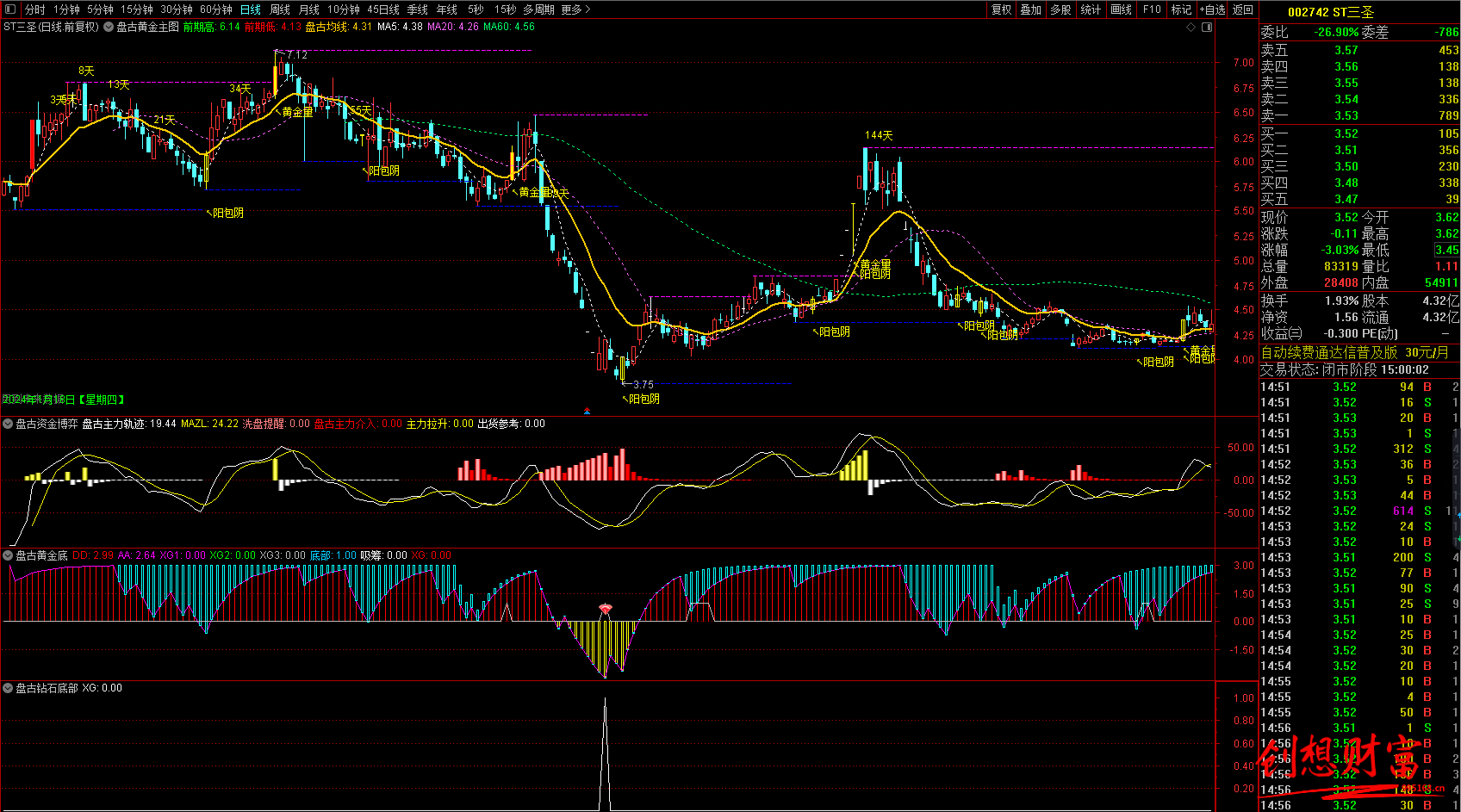1461x812 pixels.
Task: Click the 前期低: 4.13 indicator value
Action: pyautogui.click(x=272, y=27)
